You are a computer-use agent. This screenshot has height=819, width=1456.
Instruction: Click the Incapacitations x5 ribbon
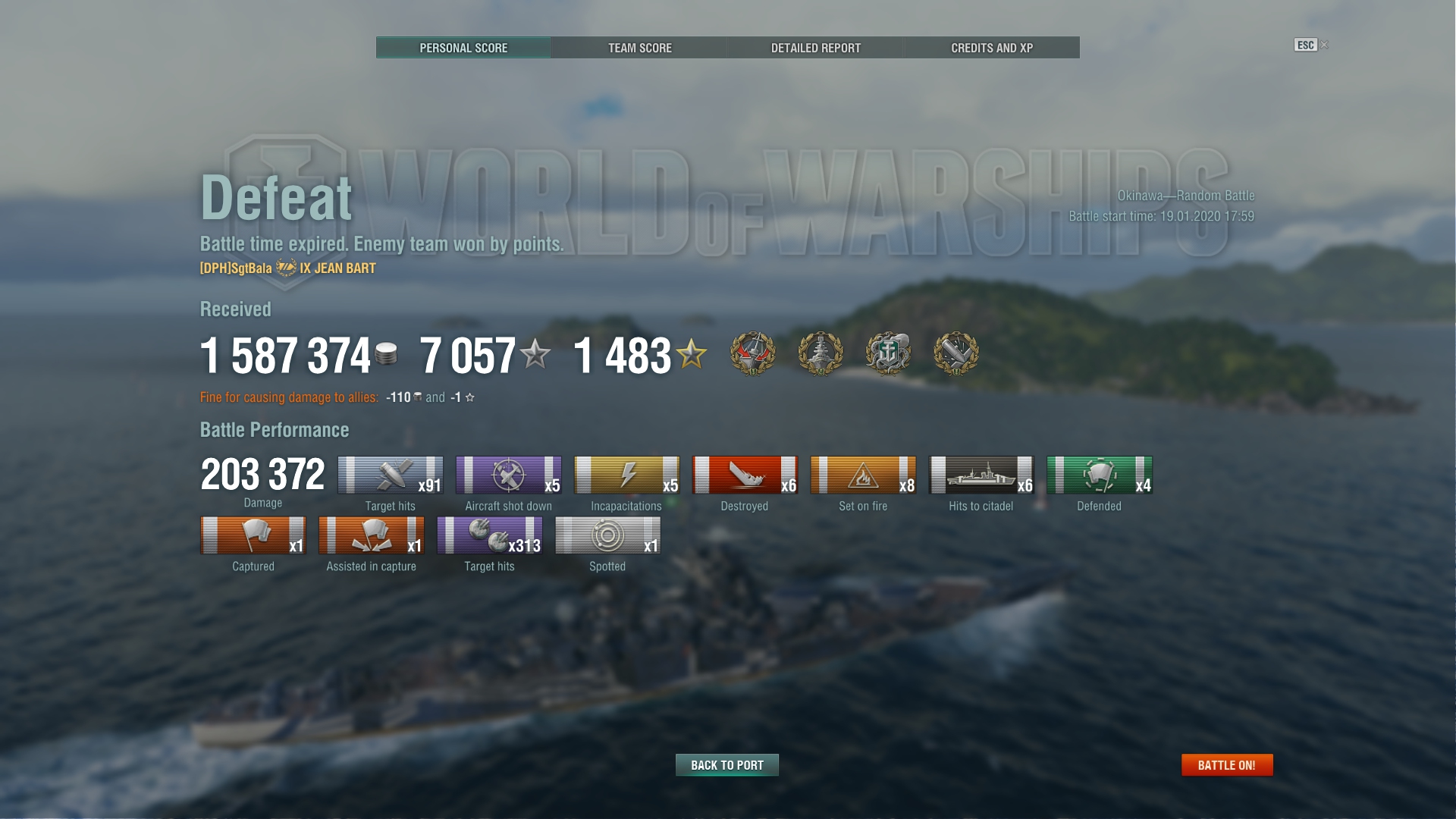click(x=627, y=475)
